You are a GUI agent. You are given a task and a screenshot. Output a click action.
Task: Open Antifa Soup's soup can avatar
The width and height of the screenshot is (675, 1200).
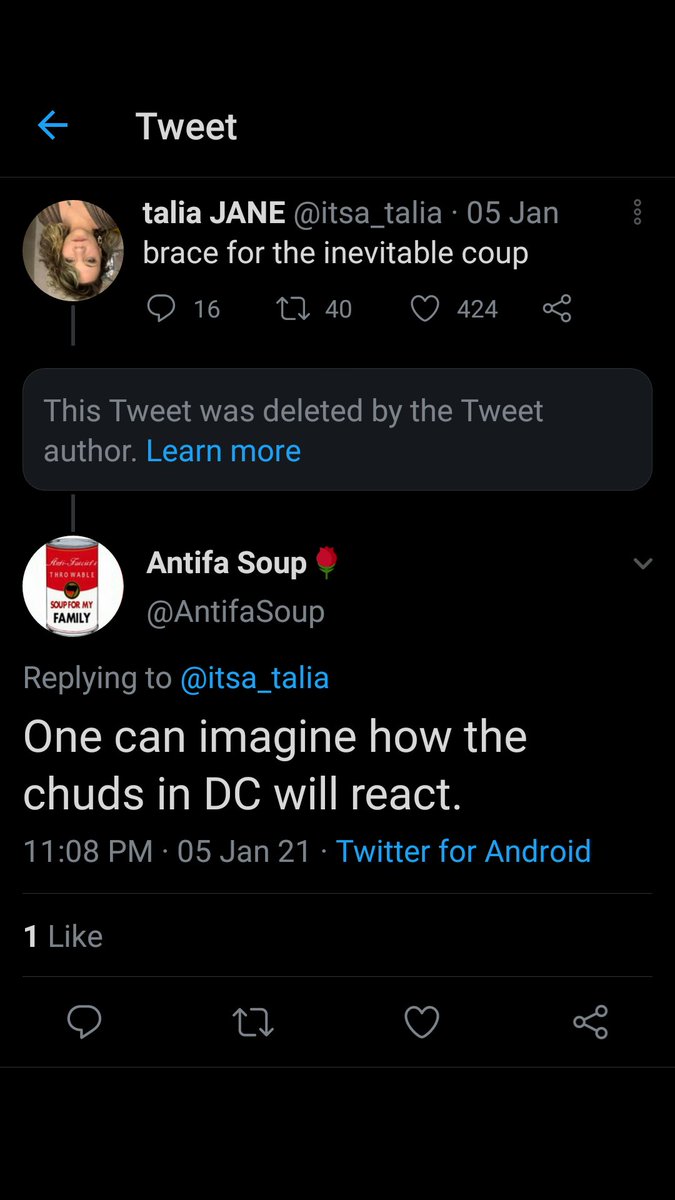point(73,586)
